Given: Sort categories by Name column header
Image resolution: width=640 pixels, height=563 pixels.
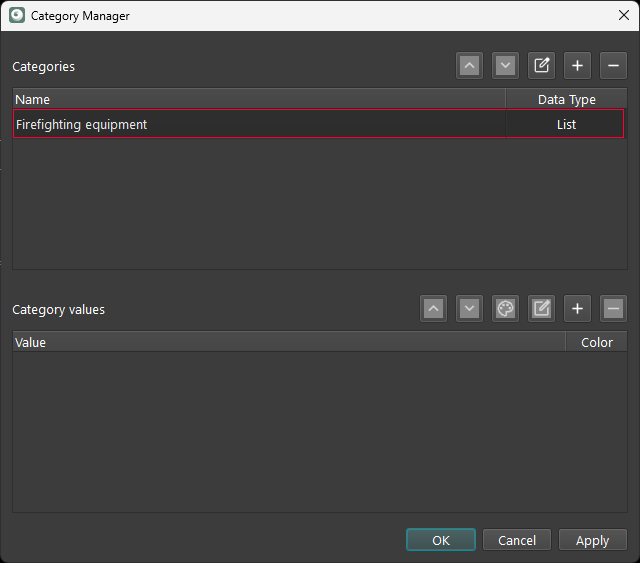Looking at the screenshot, I should [258, 100].
